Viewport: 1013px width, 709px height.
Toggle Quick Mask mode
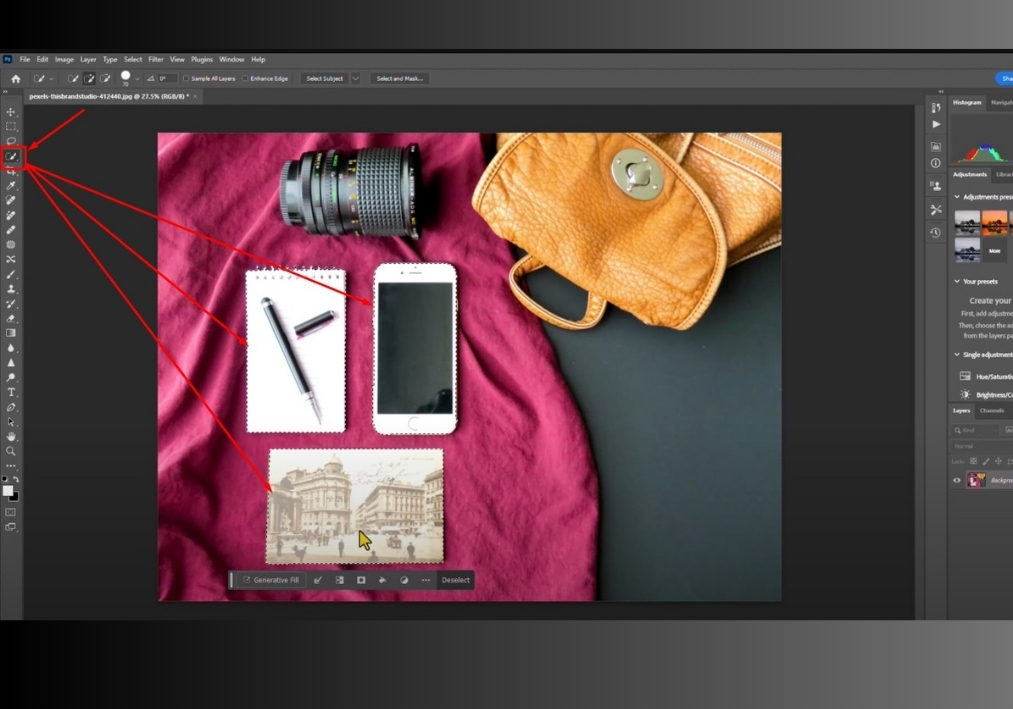tap(11, 513)
